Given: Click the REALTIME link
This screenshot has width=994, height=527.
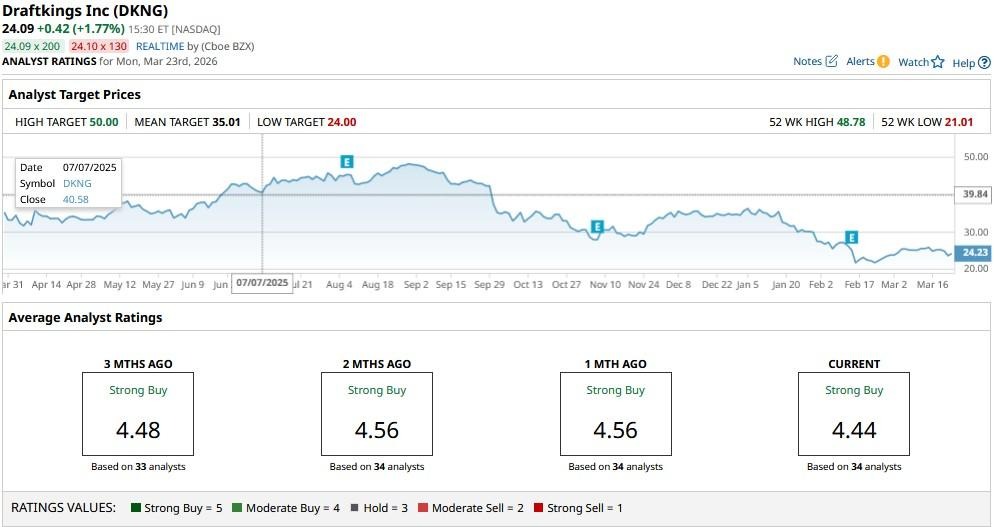Looking at the screenshot, I should [x=160, y=46].
